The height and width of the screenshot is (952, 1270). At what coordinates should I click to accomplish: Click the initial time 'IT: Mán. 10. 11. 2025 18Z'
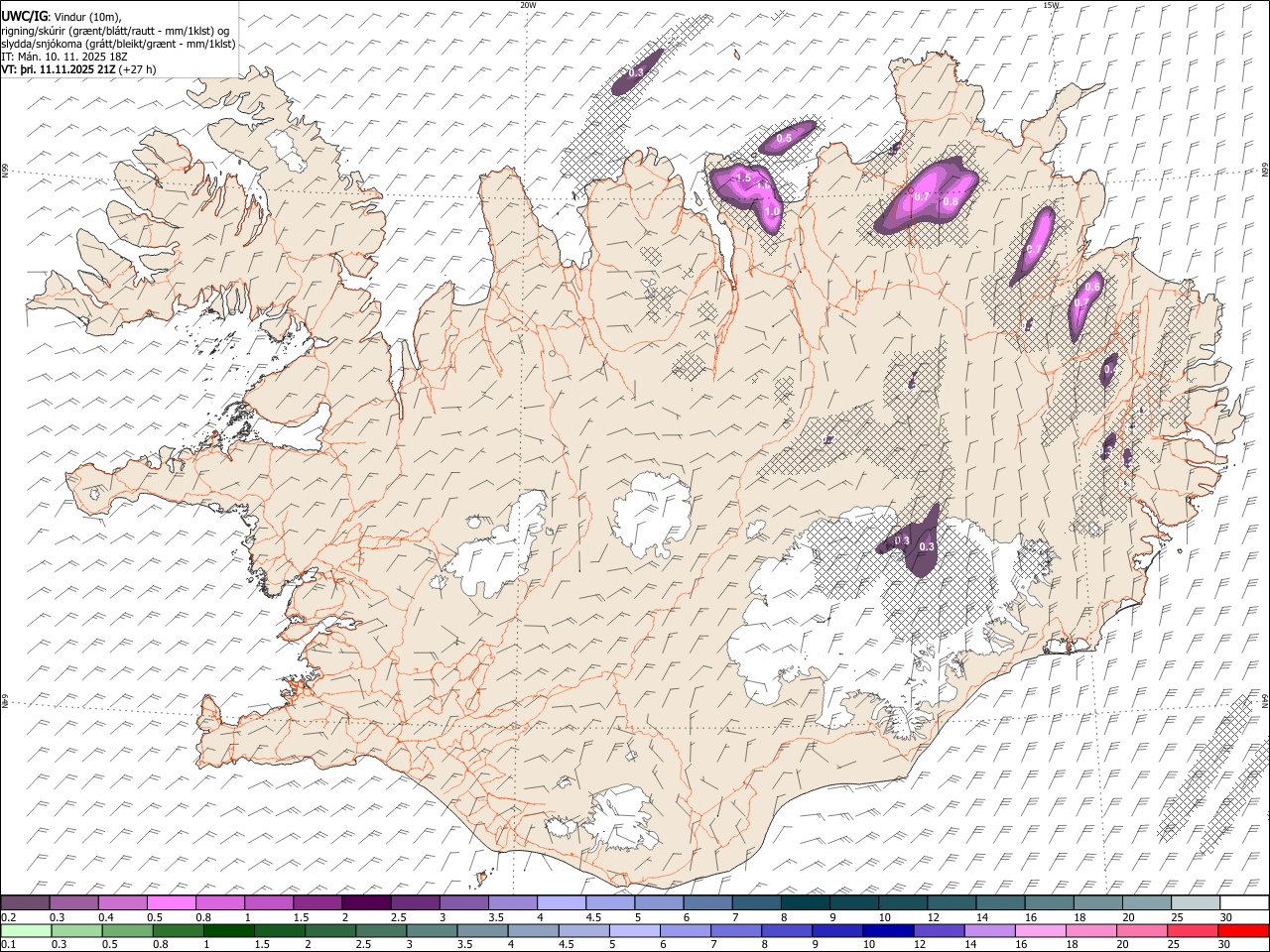[64, 57]
